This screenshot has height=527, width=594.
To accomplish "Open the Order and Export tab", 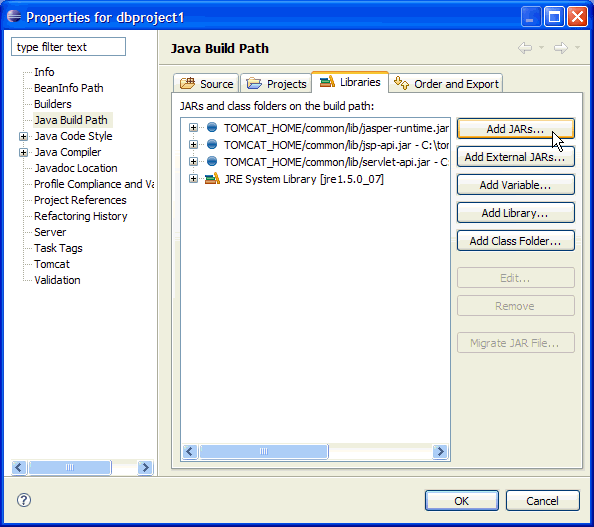I will [446, 83].
